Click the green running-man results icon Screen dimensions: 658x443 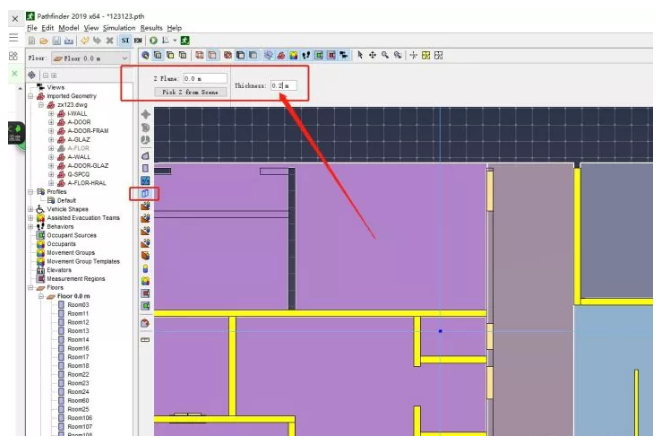pos(185,40)
